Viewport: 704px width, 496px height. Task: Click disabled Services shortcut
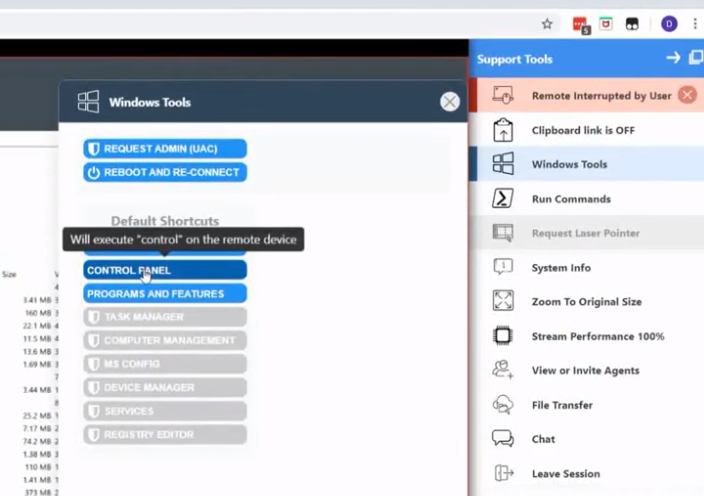[165, 411]
